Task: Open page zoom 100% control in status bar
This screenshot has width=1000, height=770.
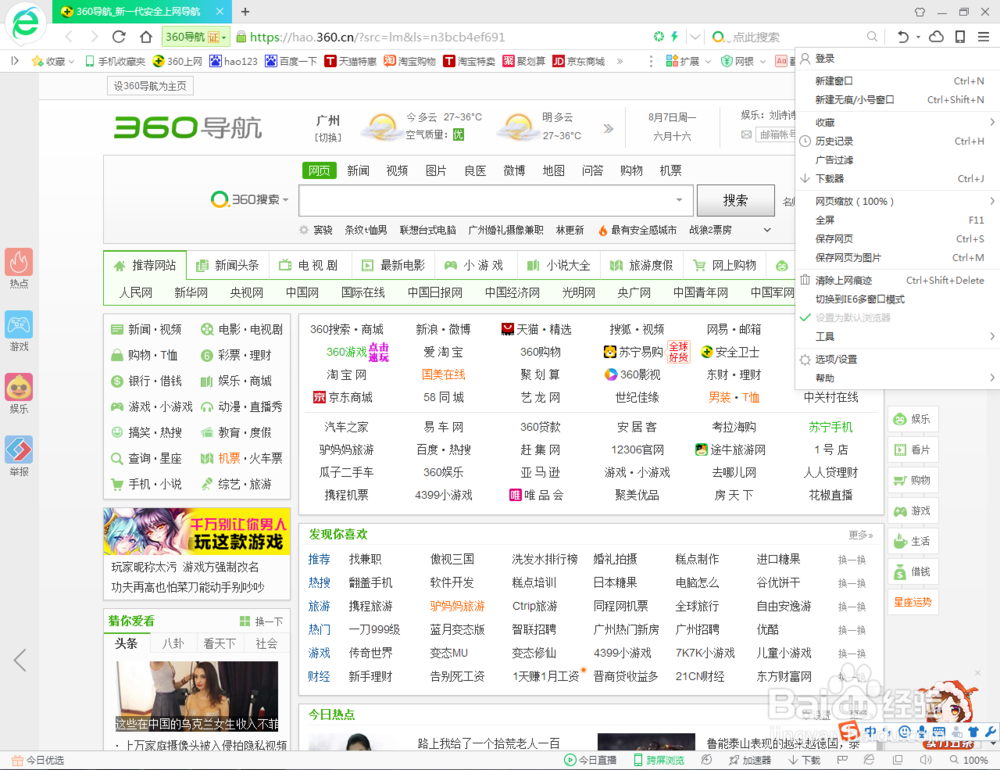Action: pos(969,760)
